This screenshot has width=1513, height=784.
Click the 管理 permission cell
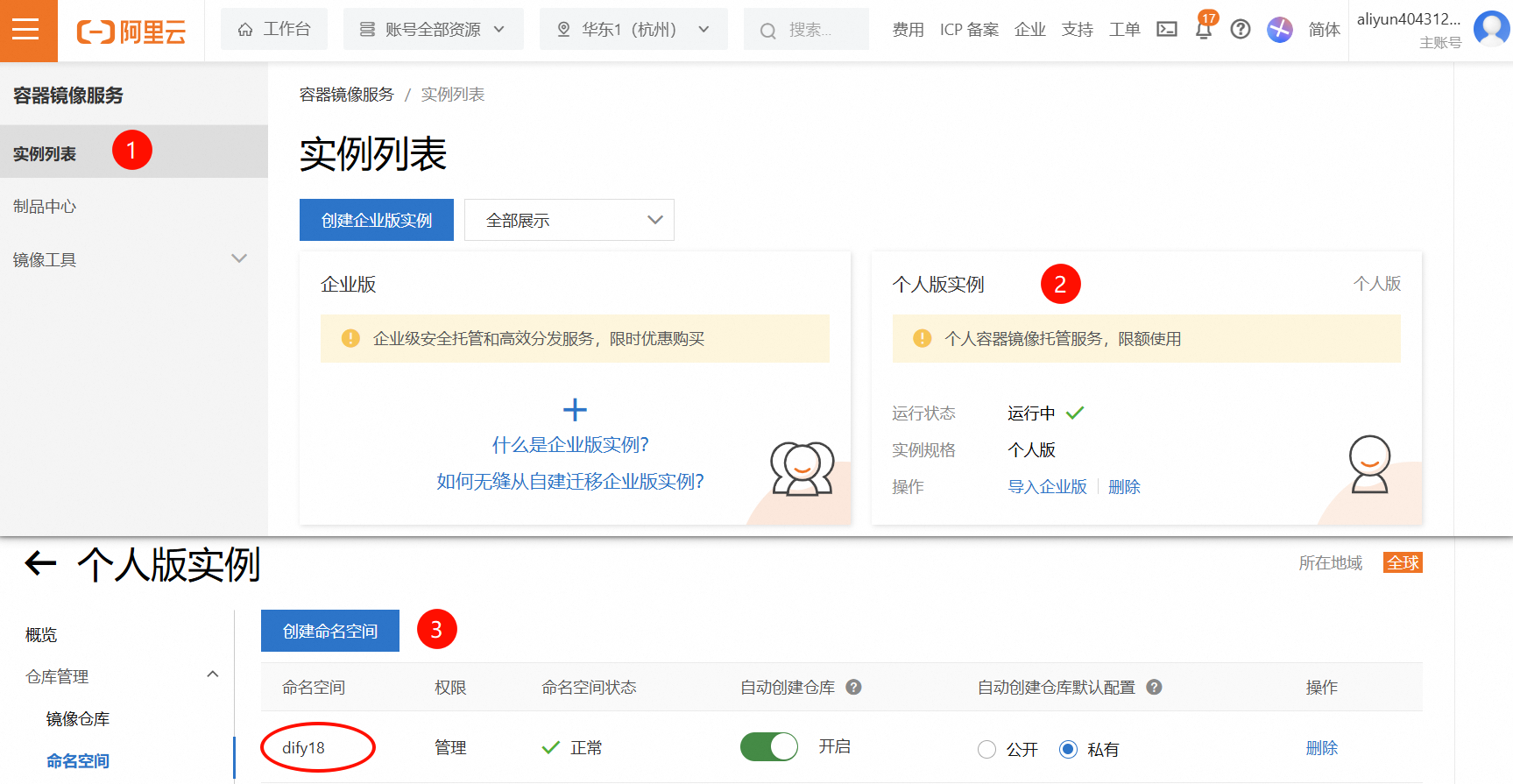tap(450, 748)
